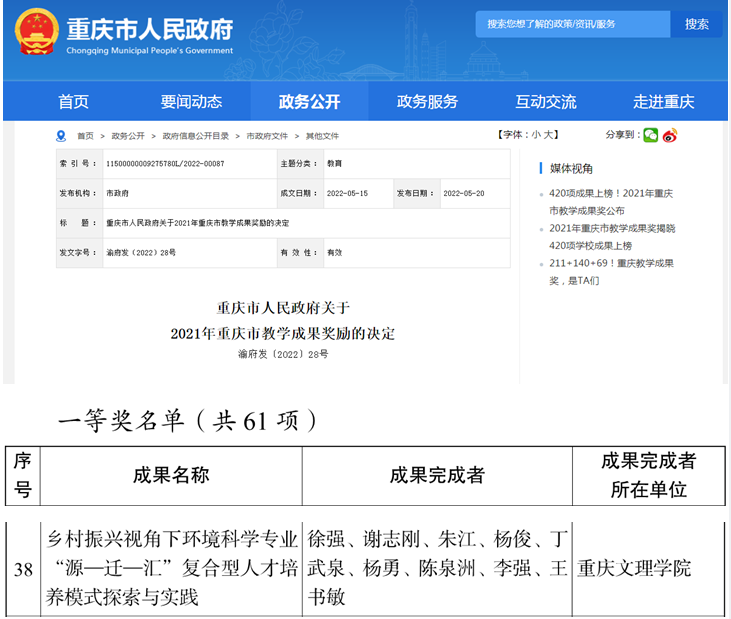Open the 互动交流 menu item
This screenshot has height=619, width=731.
pos(545,101)
